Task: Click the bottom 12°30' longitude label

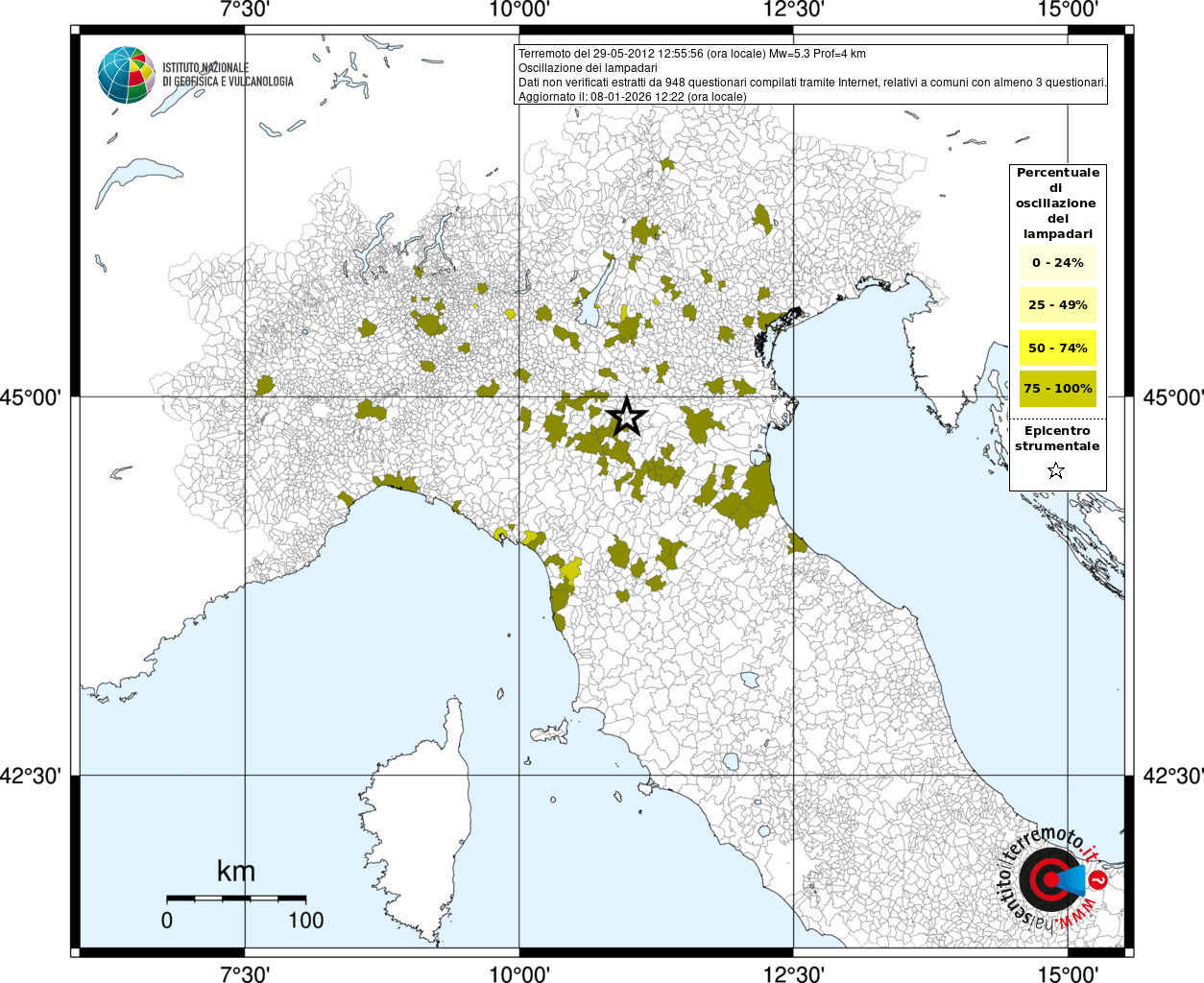Action: (x=794, y=973)
